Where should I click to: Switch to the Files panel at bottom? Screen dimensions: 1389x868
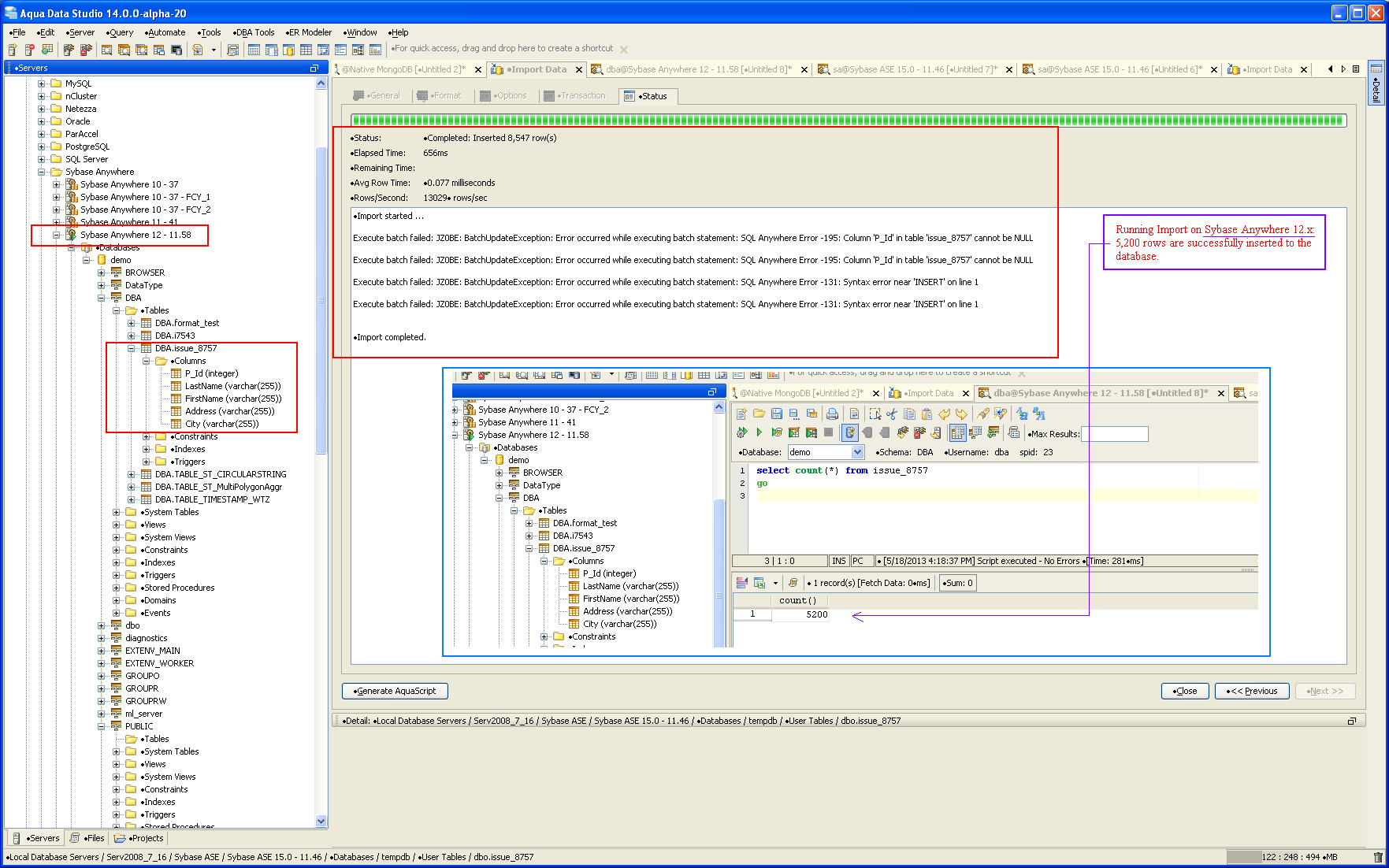[x=87, y=838]
